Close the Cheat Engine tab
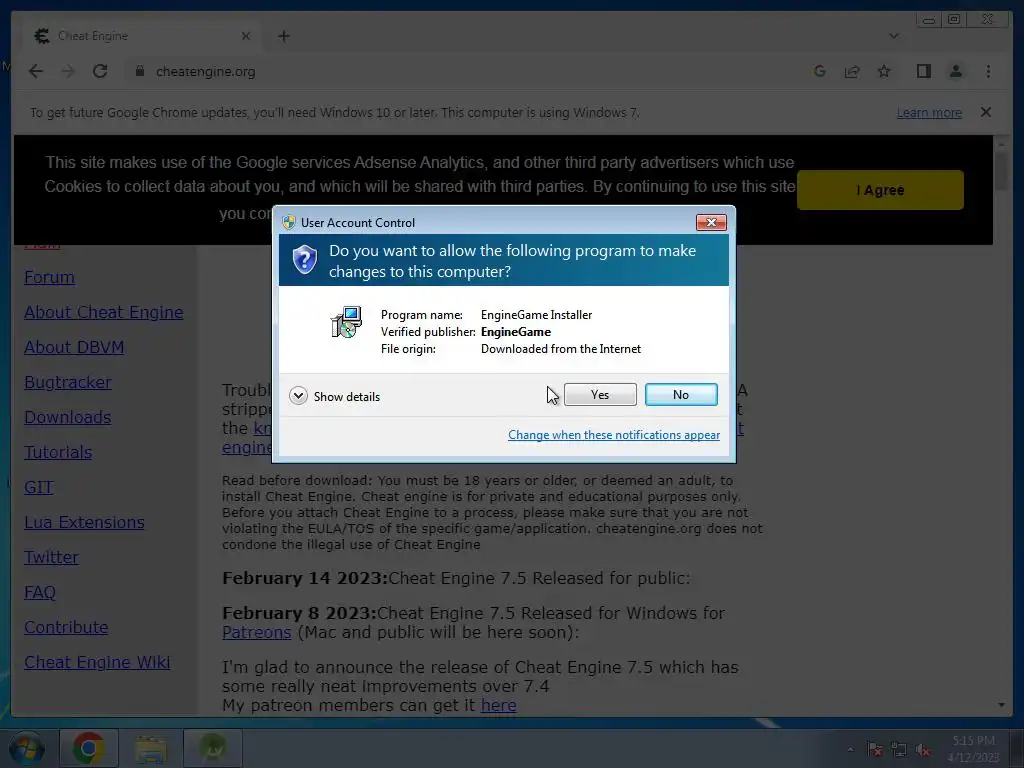1024x768 pixels. (x=246, y=36)
